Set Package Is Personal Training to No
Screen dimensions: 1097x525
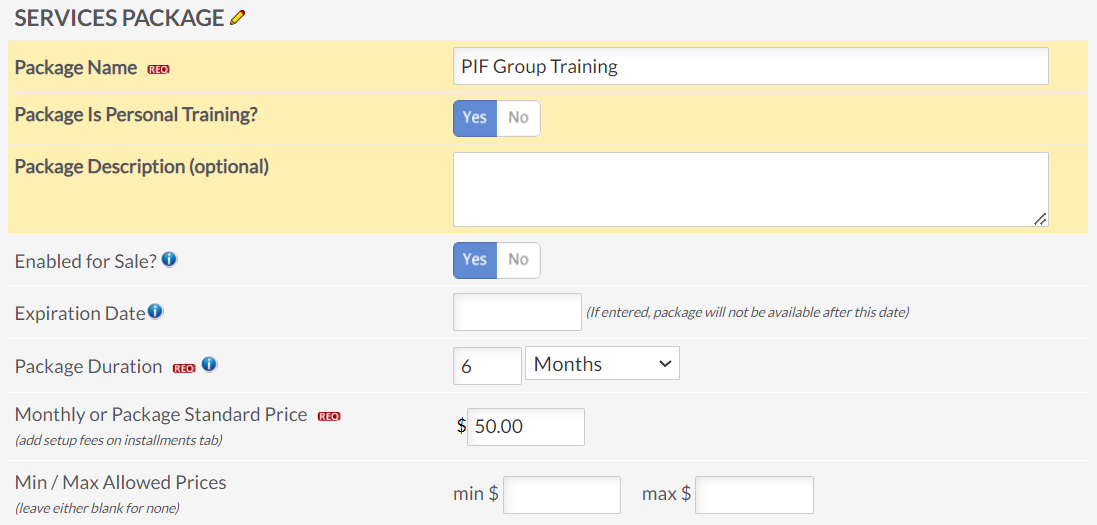[x=518, y=118]
